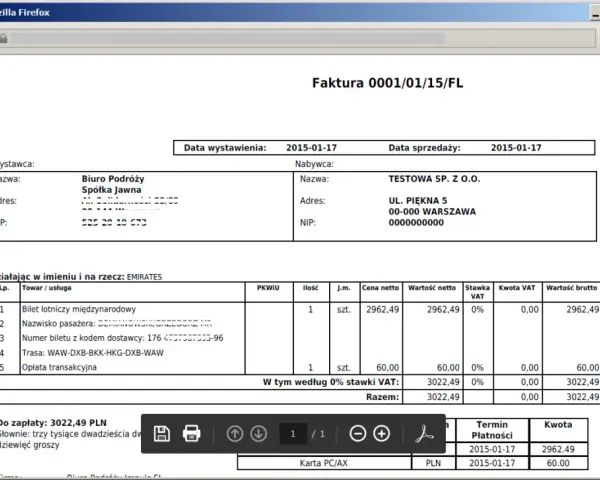Show Adobe Reader toolbar via Acrobat icon
600x480 pixels.
(424, 434)
